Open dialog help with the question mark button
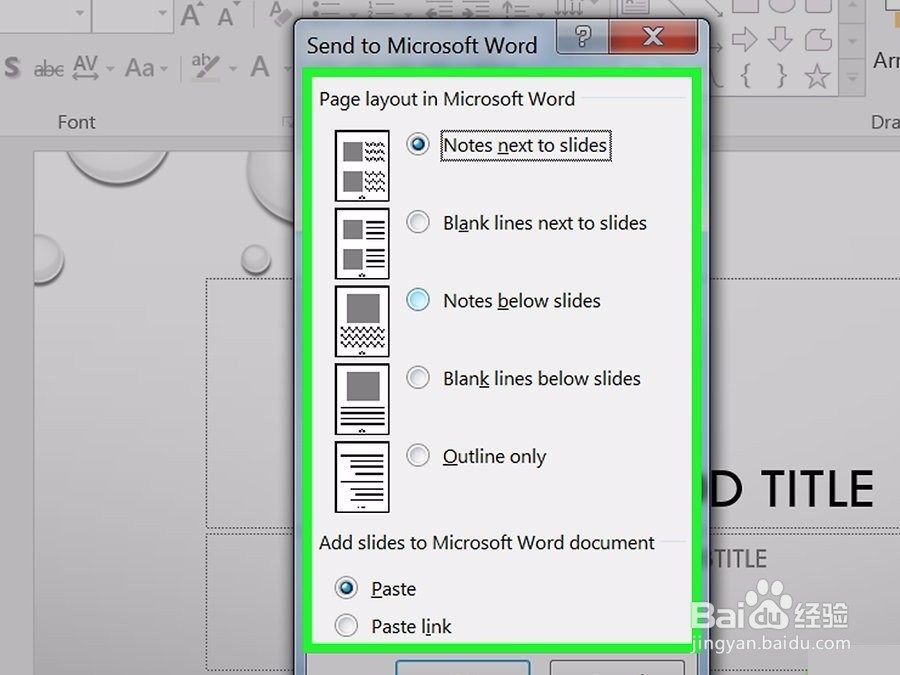This screenshot has height=675, width=900. (582, 37)
